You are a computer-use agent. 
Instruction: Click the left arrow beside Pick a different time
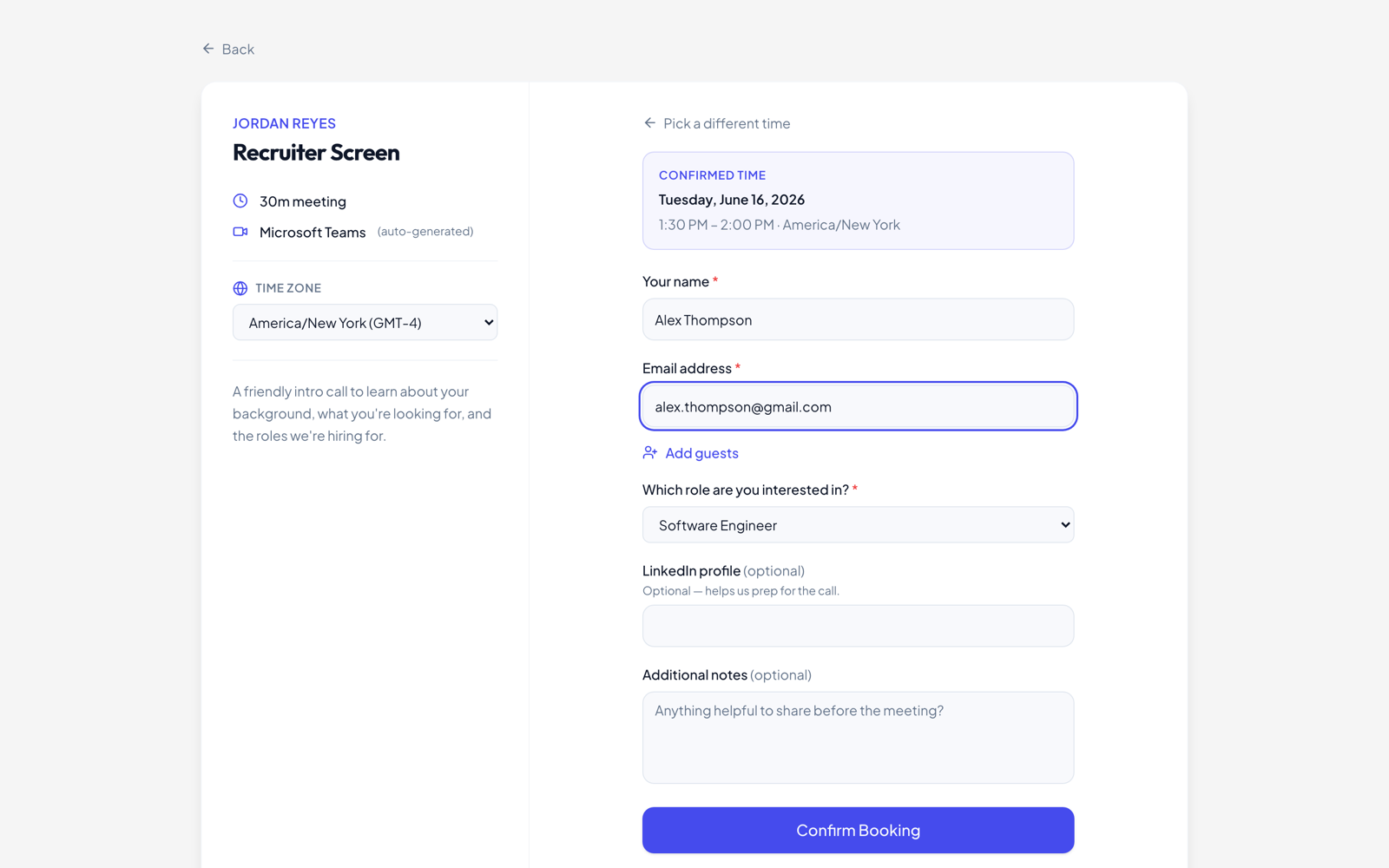point(649,123)
